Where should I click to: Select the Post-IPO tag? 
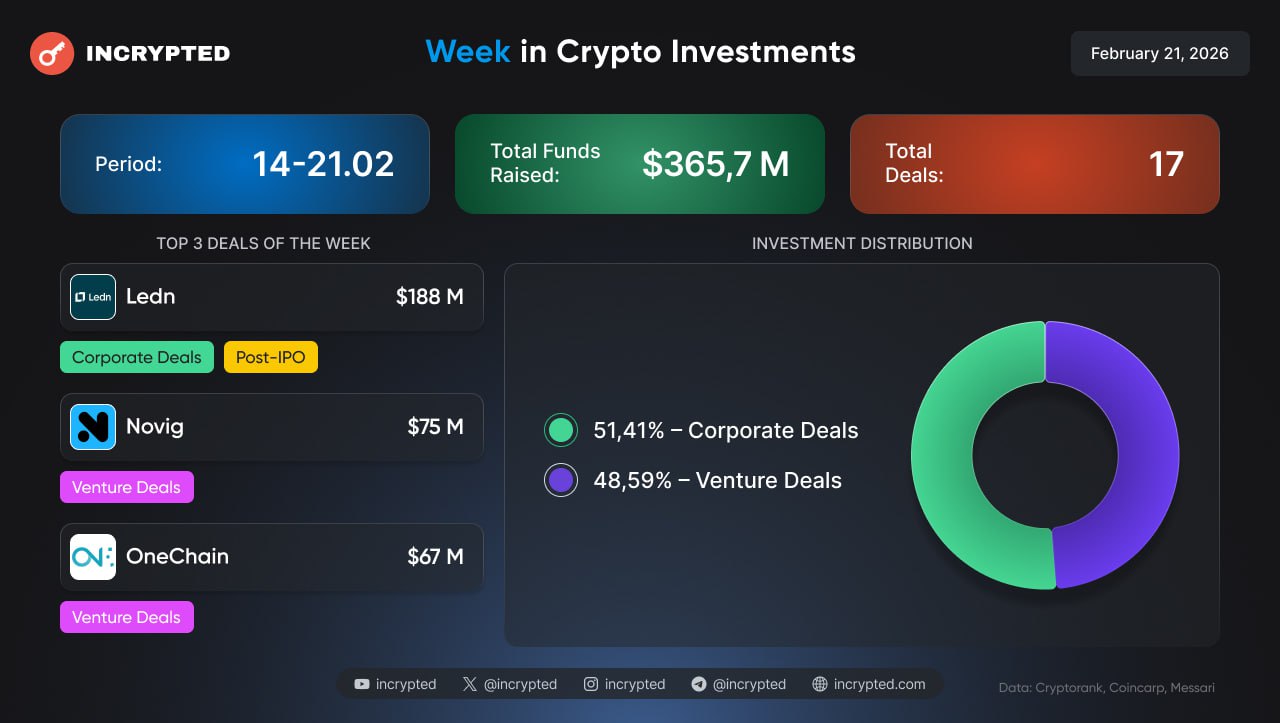pyautogui.click(x=271, y=357)
